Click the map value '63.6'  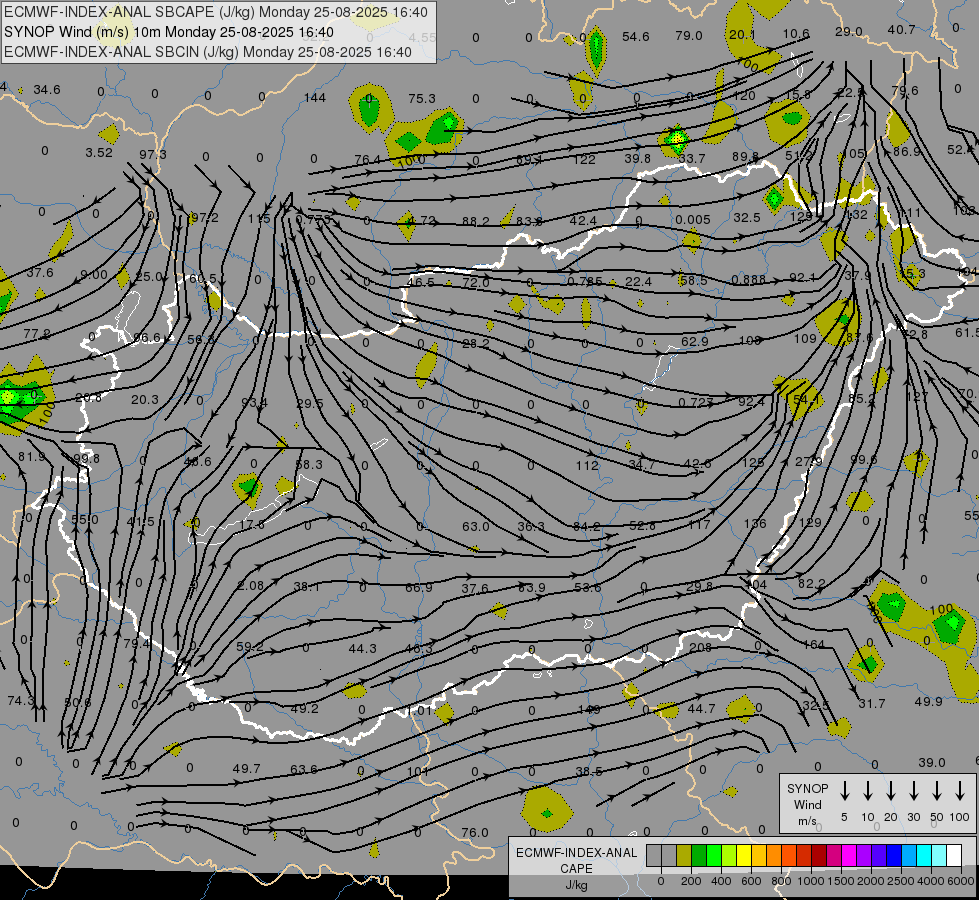pyautogui.click(x=303, y=769)
